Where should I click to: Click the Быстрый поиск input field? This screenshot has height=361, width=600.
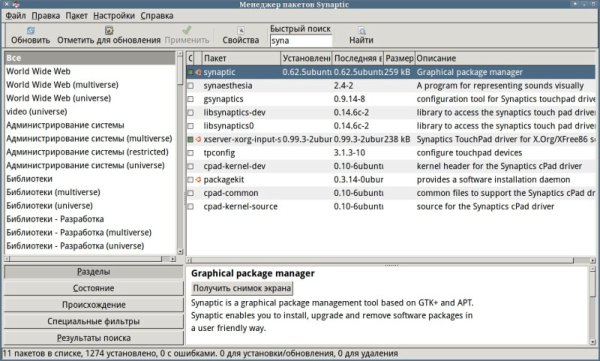tap(301, 41)
